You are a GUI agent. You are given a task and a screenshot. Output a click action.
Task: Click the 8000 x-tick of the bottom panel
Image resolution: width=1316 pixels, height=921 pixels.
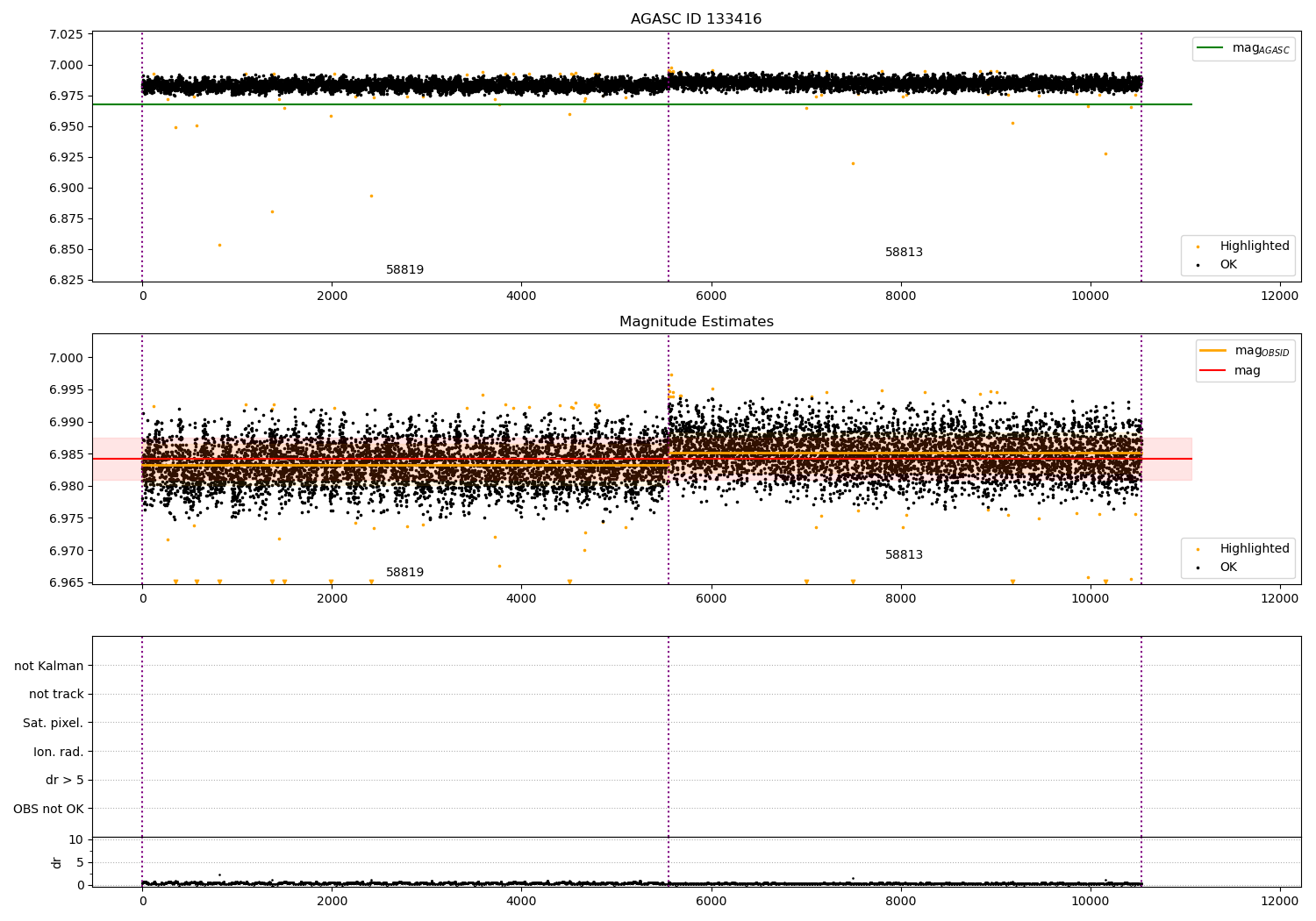click(900, 901)
